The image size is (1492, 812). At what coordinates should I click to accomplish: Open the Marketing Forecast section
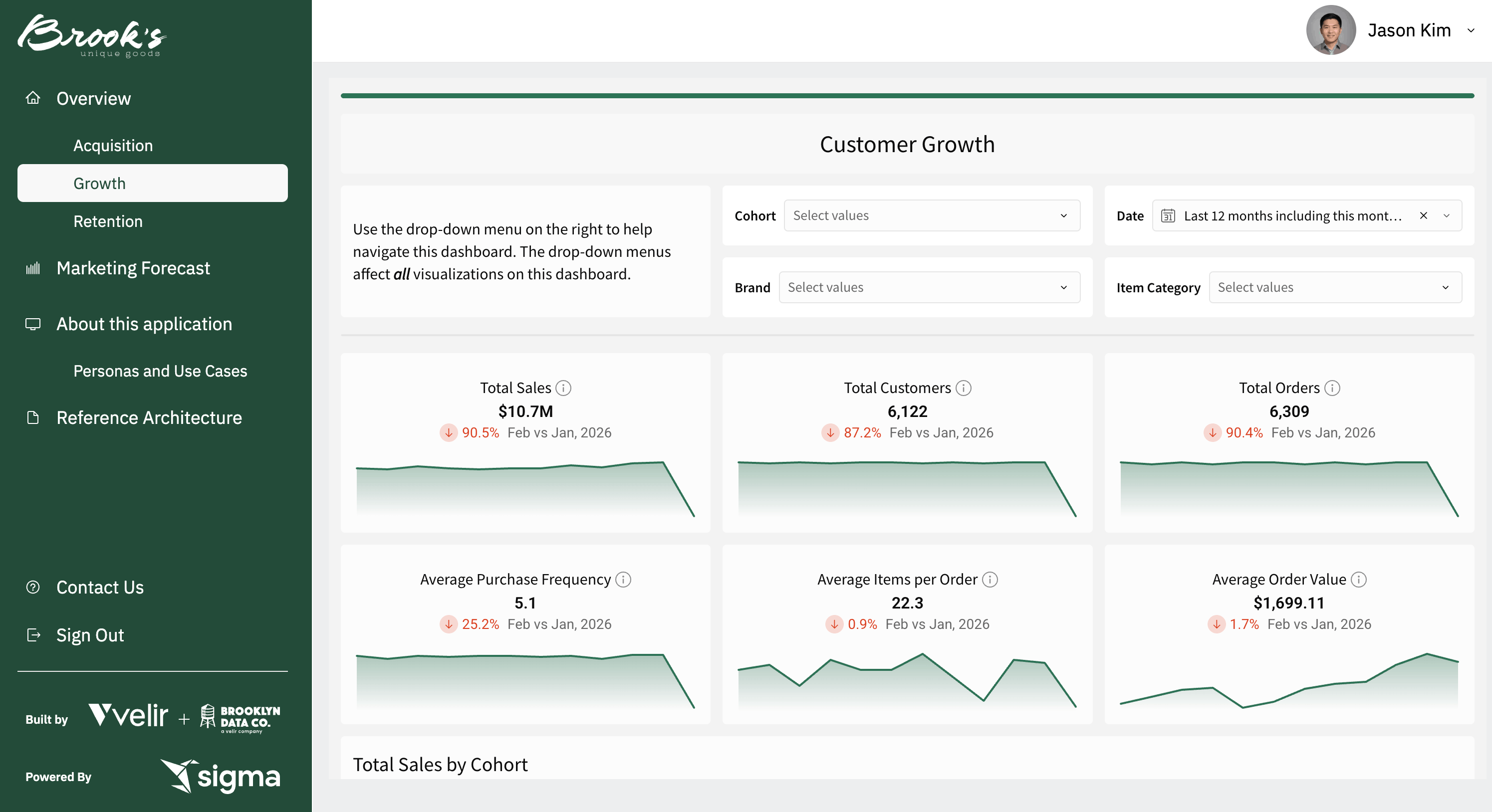(133, 268)
